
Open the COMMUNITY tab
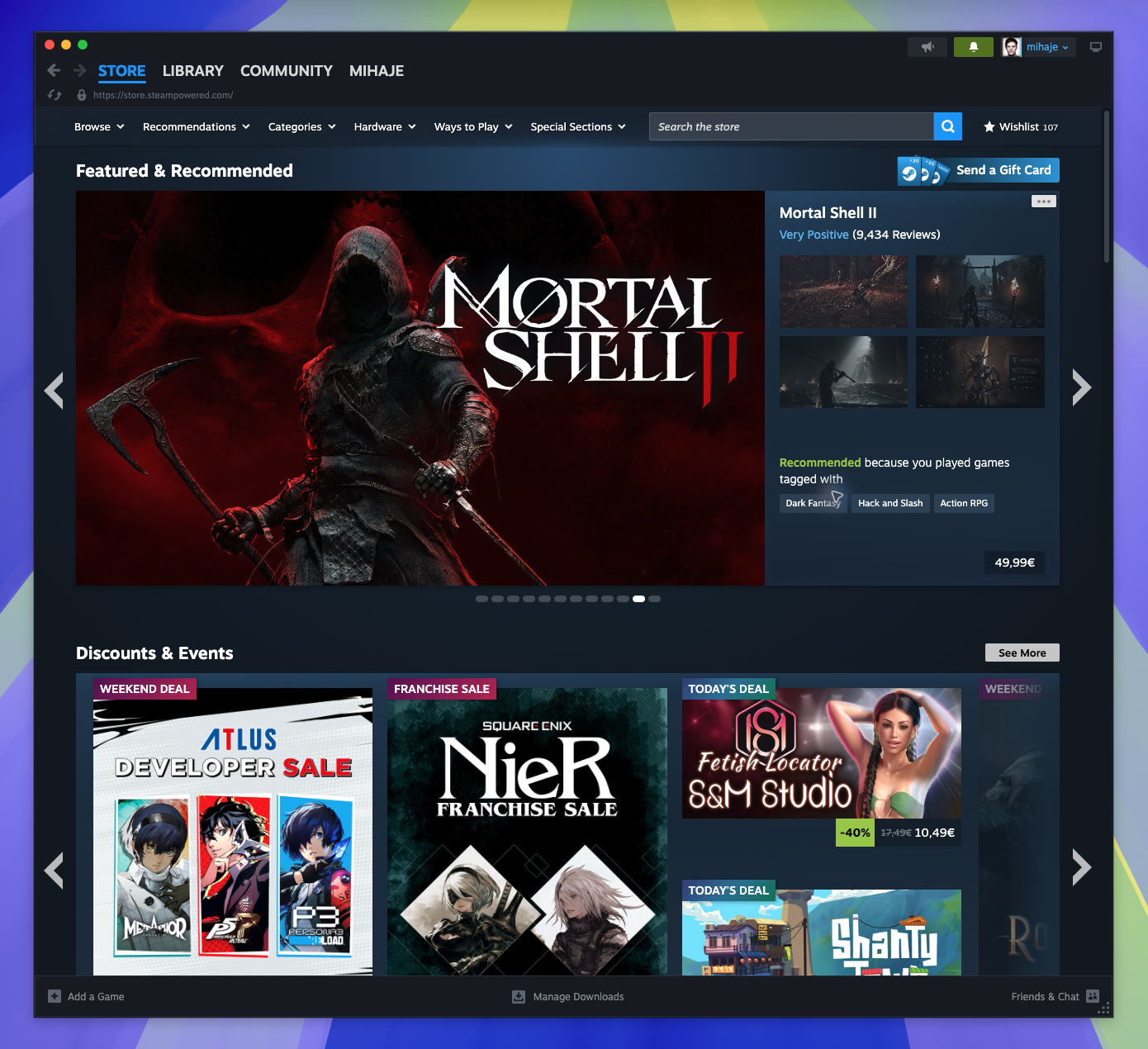(x=287, y=71)
